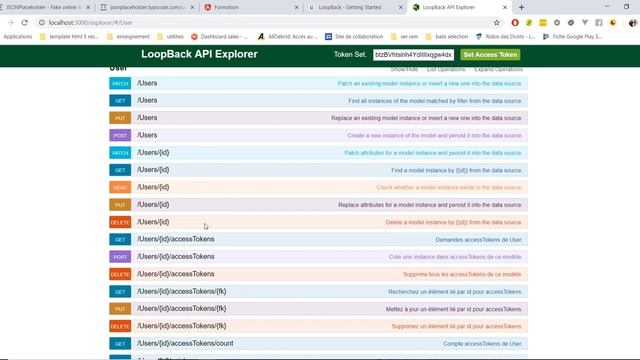Close the Formation tab
This screenshot has height=360, width=640.
coord(297,7)
